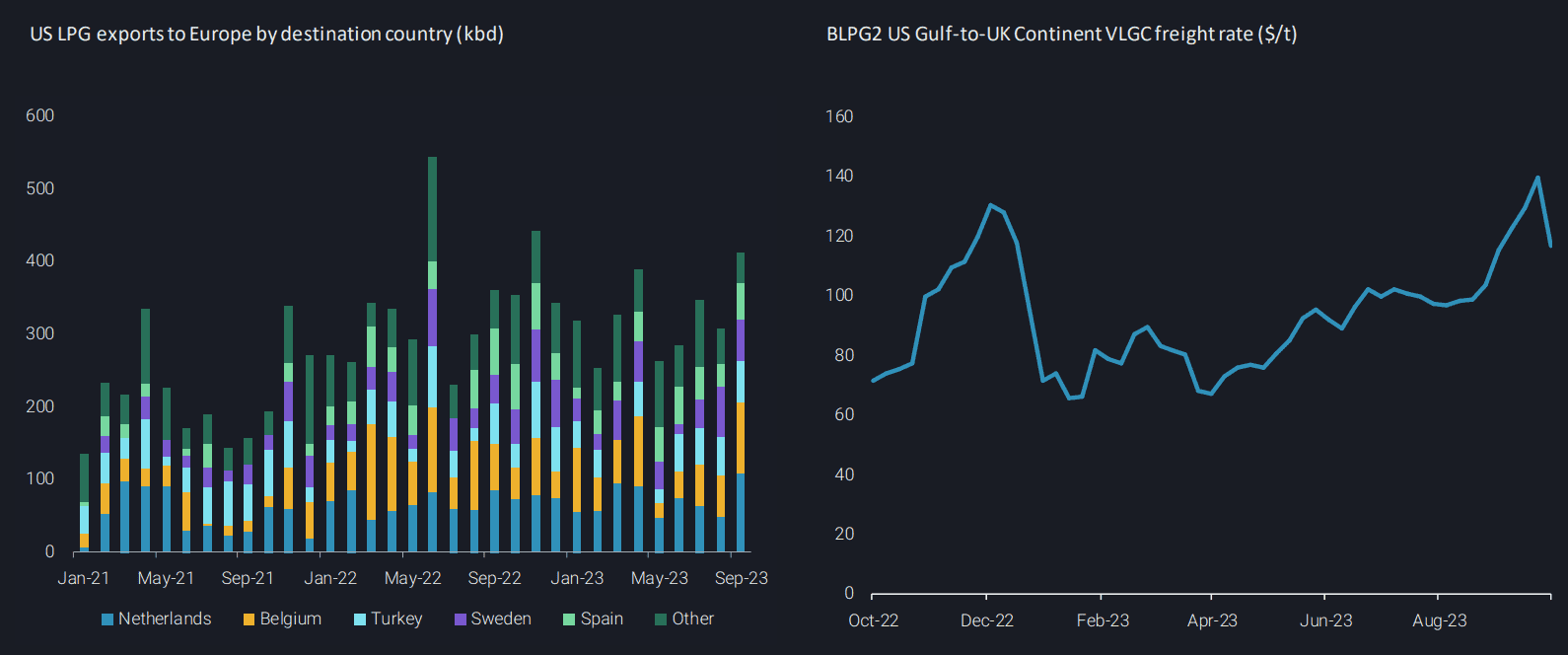Click the 600 y-axis value on exports chart
The image size is (1568, 655).
(40, 115)
